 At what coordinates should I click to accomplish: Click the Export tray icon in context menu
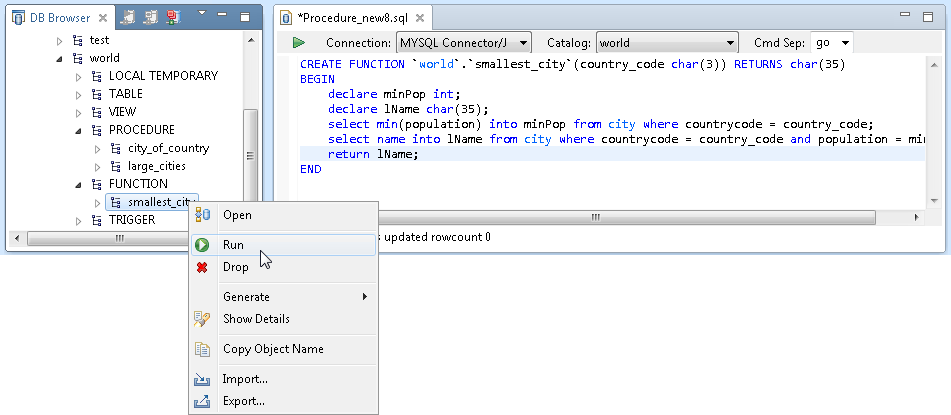[x=202, y=401]
